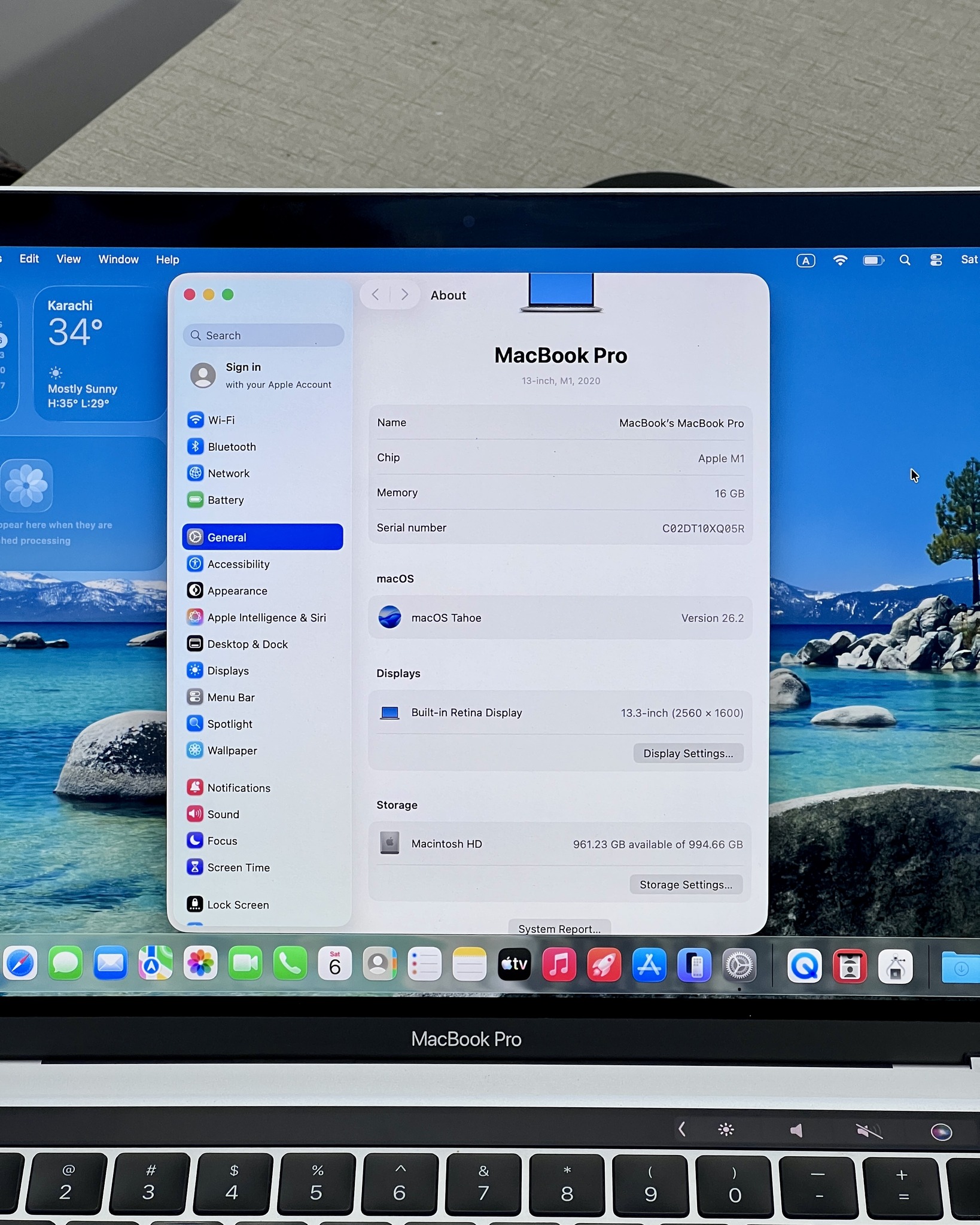Open Focus settings
The image size is (980, 1225).
(x=263, y=841)
